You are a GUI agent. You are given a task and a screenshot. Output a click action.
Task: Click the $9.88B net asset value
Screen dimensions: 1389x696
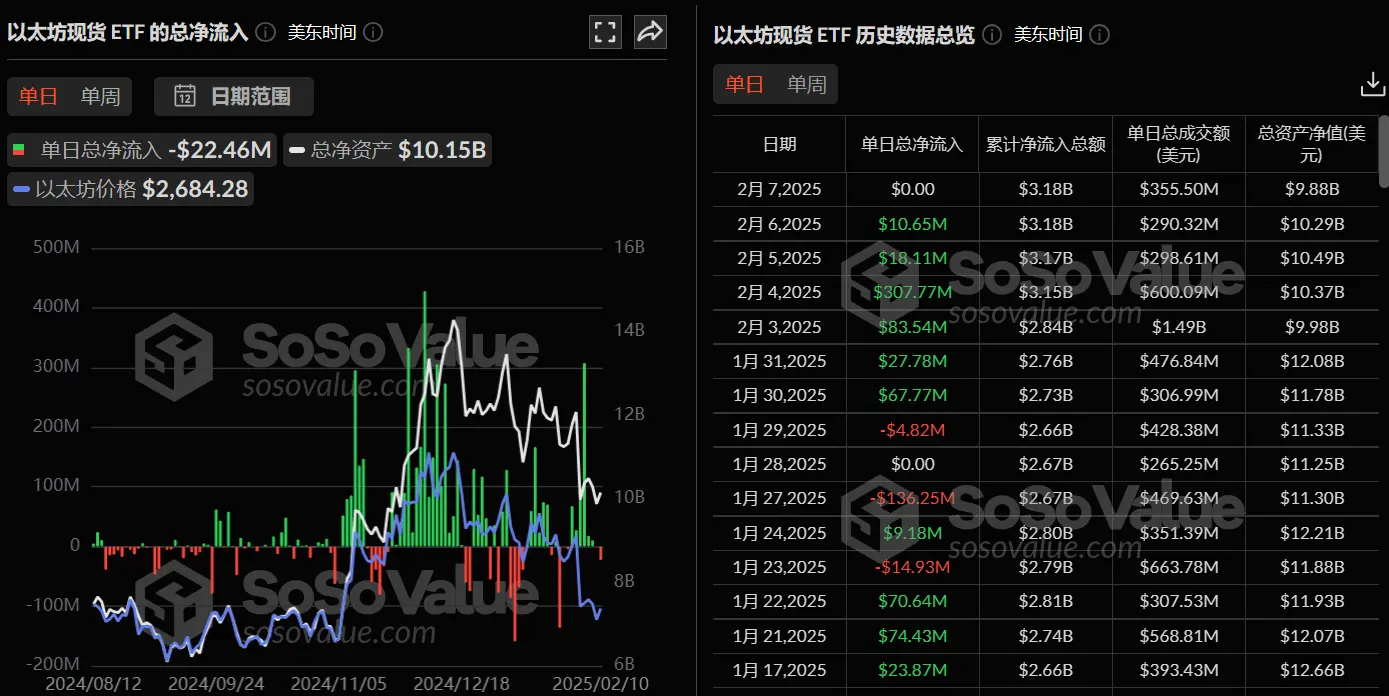1311,189
